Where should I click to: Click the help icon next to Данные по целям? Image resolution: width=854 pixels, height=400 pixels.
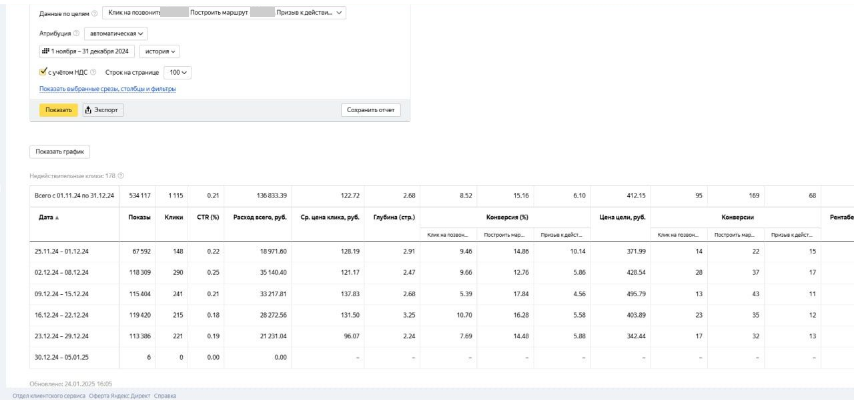95,14
